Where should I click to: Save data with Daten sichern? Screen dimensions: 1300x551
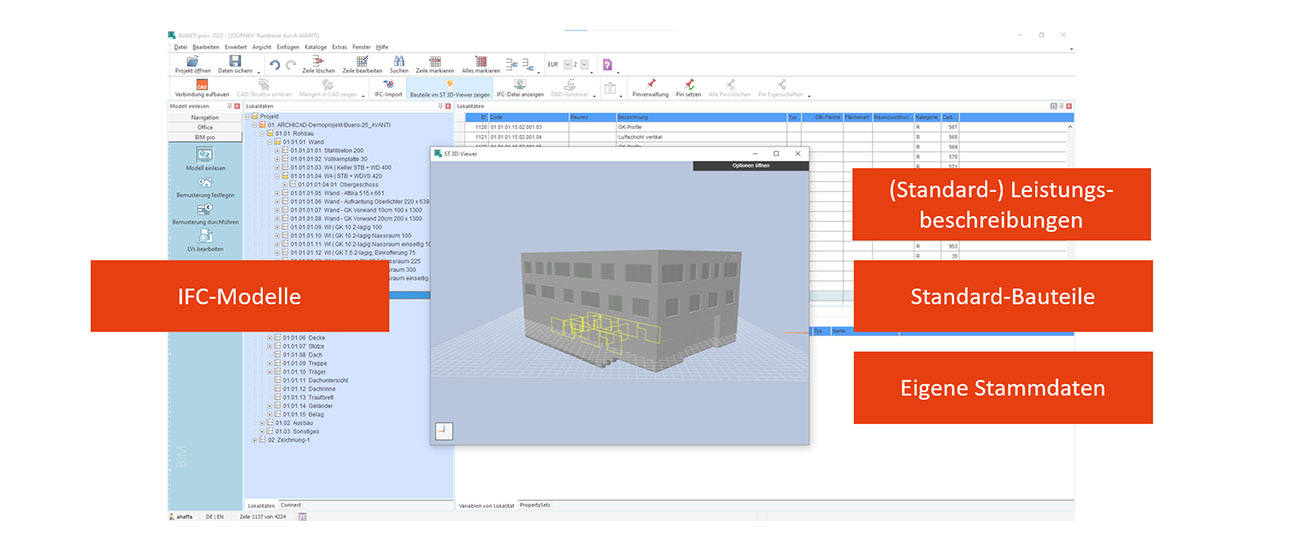(235, 65)
